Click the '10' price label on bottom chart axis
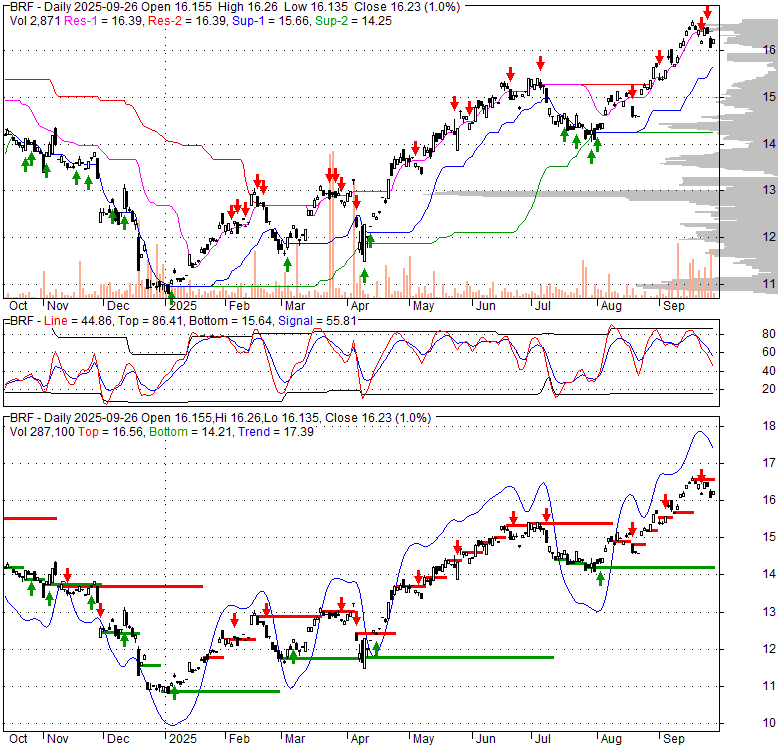 tap(769, 723)
